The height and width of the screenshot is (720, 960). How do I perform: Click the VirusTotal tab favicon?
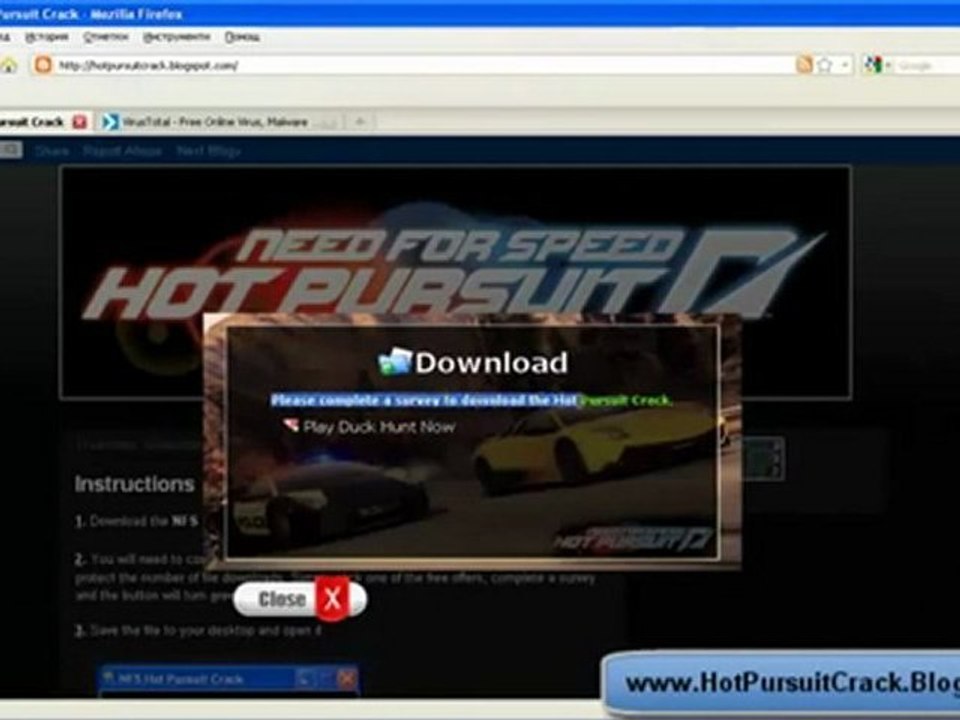111,122
